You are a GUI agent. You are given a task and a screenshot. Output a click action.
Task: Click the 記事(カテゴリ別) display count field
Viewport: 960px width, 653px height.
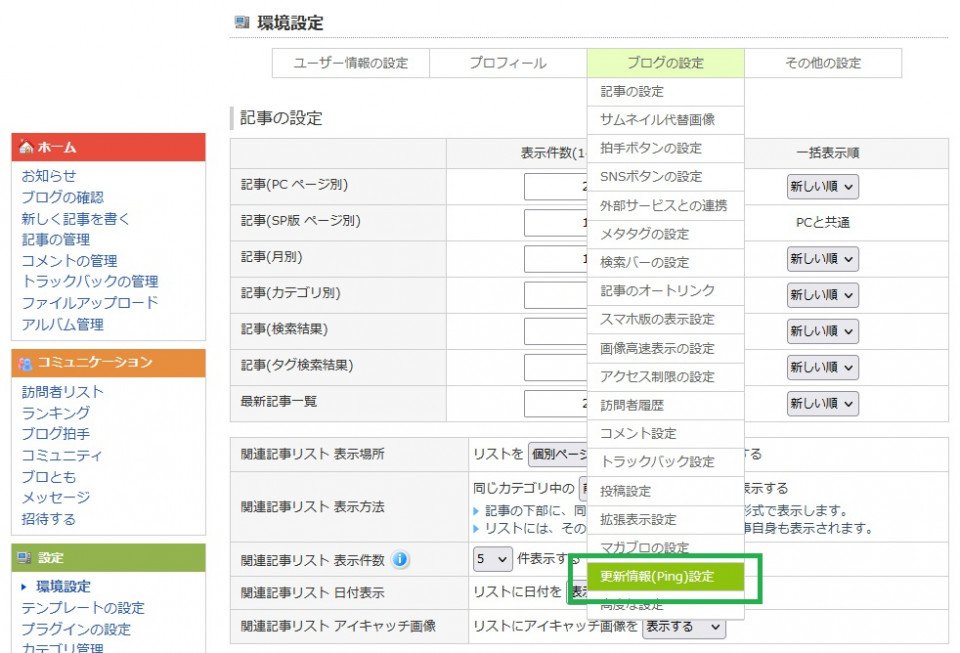point(555,295)
